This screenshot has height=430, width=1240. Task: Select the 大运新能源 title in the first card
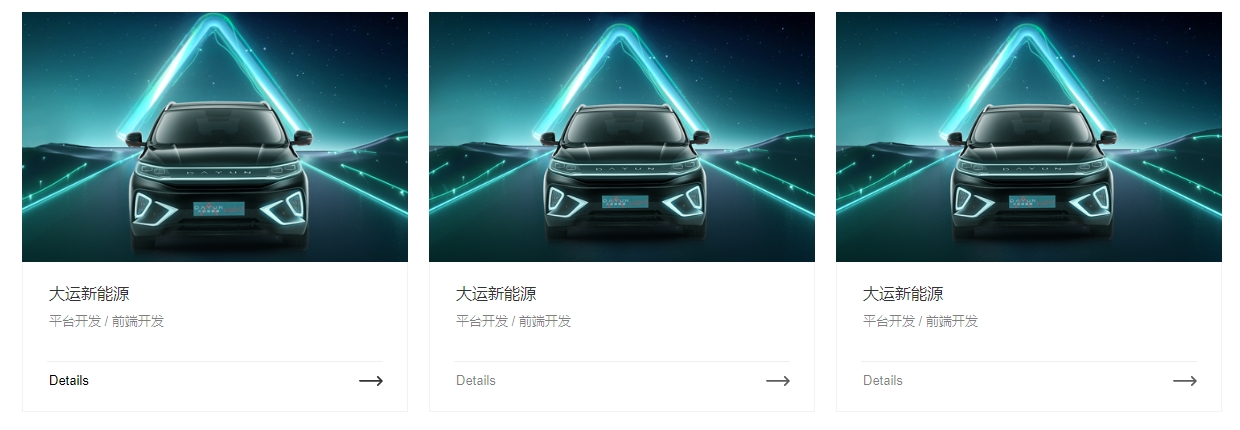(x=89, y=294)
